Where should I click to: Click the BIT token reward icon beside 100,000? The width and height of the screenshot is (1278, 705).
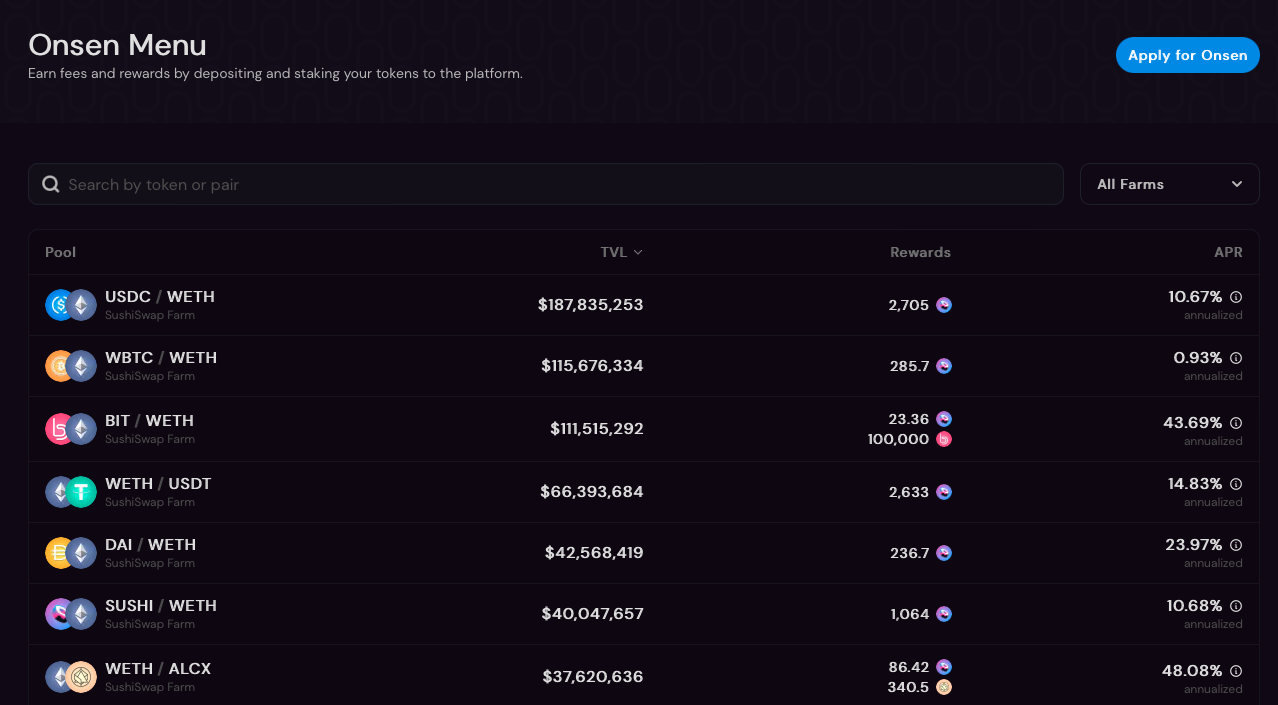(x=944, y=439)
